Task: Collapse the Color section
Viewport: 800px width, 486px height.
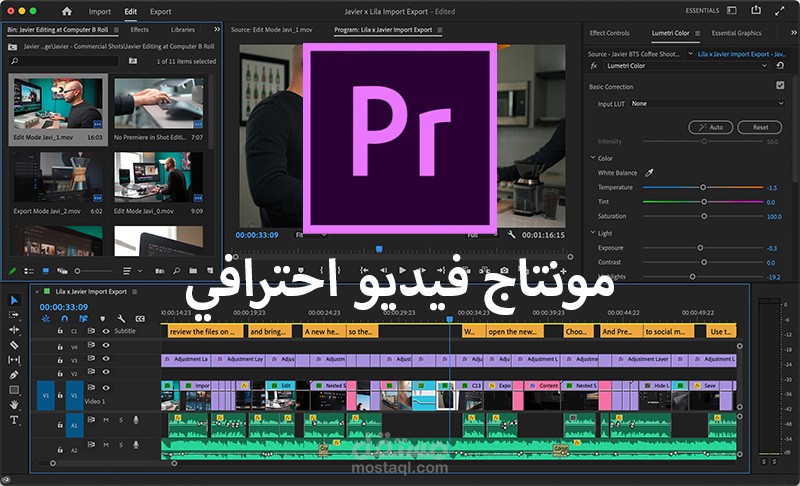Action: coord(593,158)
